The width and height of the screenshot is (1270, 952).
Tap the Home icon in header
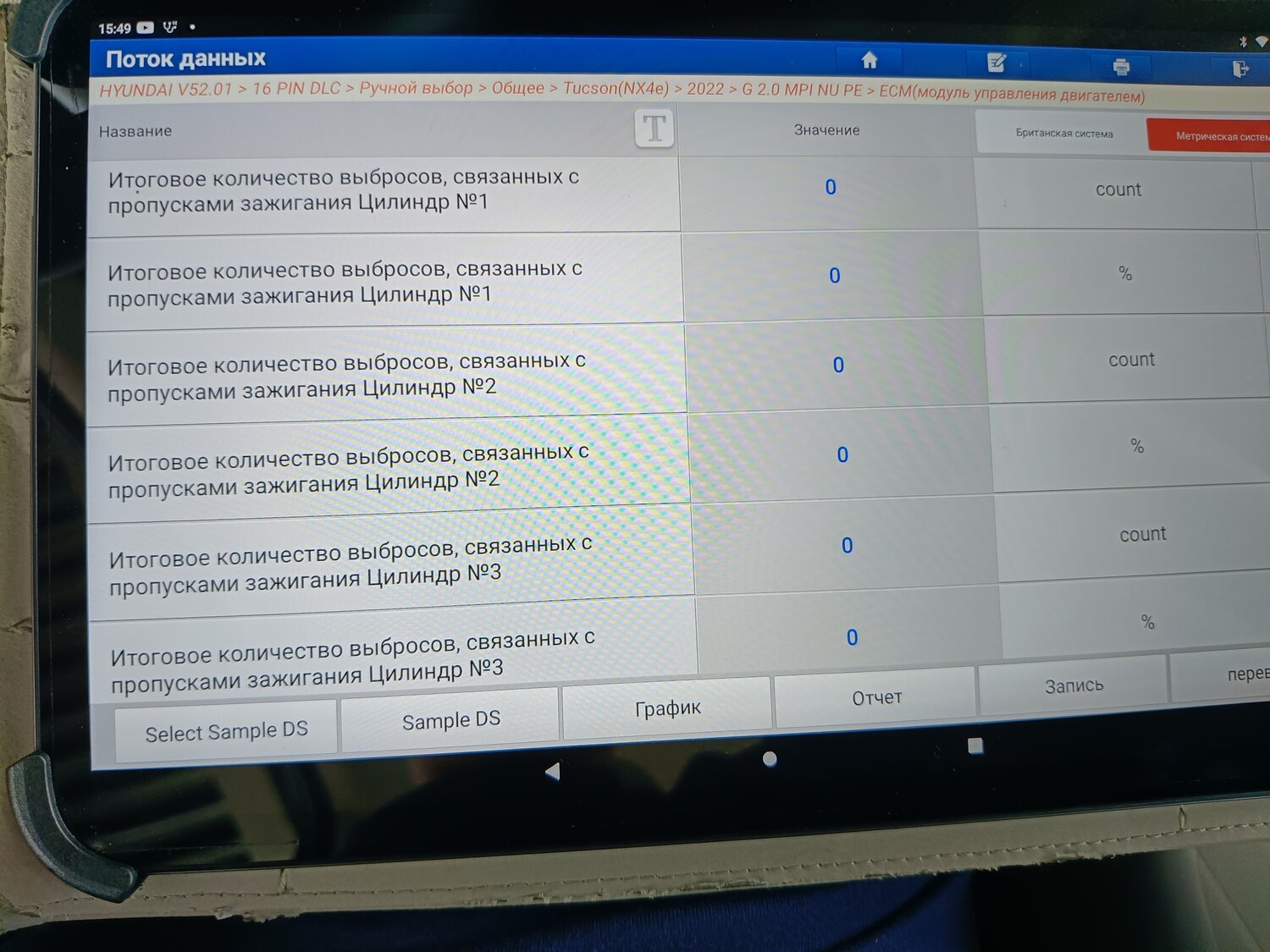(869, 60)
